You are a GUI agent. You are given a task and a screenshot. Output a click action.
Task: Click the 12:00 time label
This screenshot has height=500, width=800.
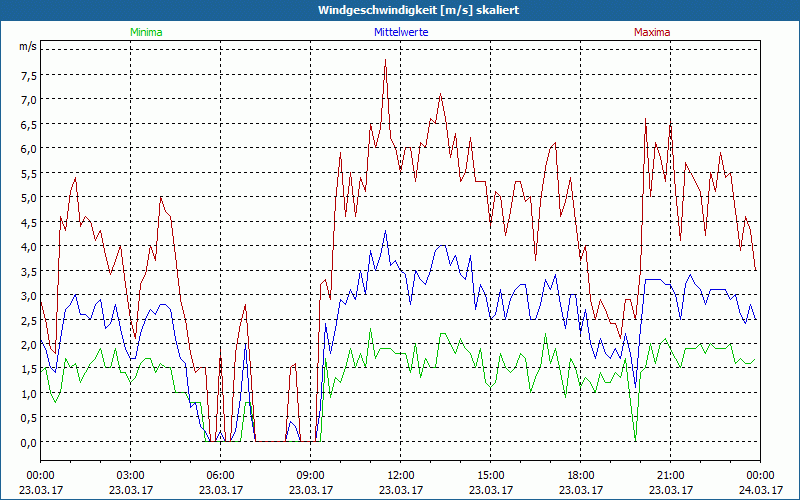[x=401, y=476]
